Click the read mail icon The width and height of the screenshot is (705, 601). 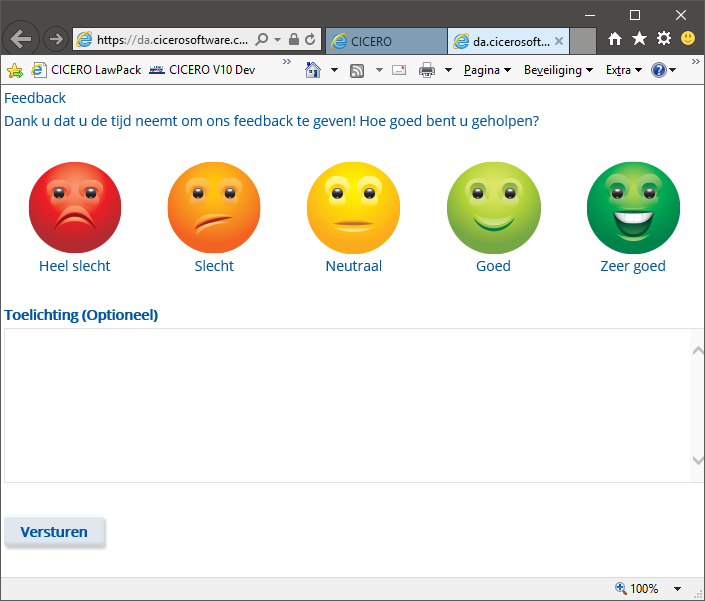click(x=399, y=70)
